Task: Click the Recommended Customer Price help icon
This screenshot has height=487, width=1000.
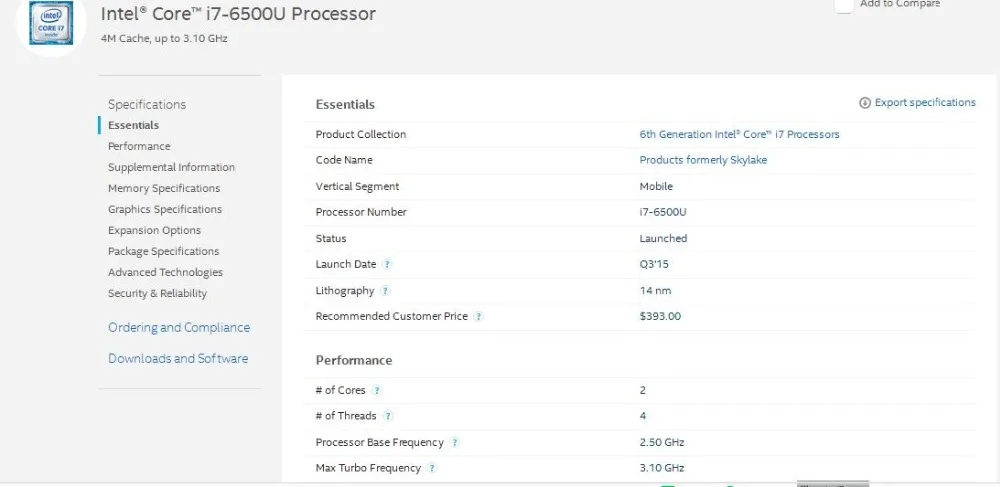Action: point(478,316)
